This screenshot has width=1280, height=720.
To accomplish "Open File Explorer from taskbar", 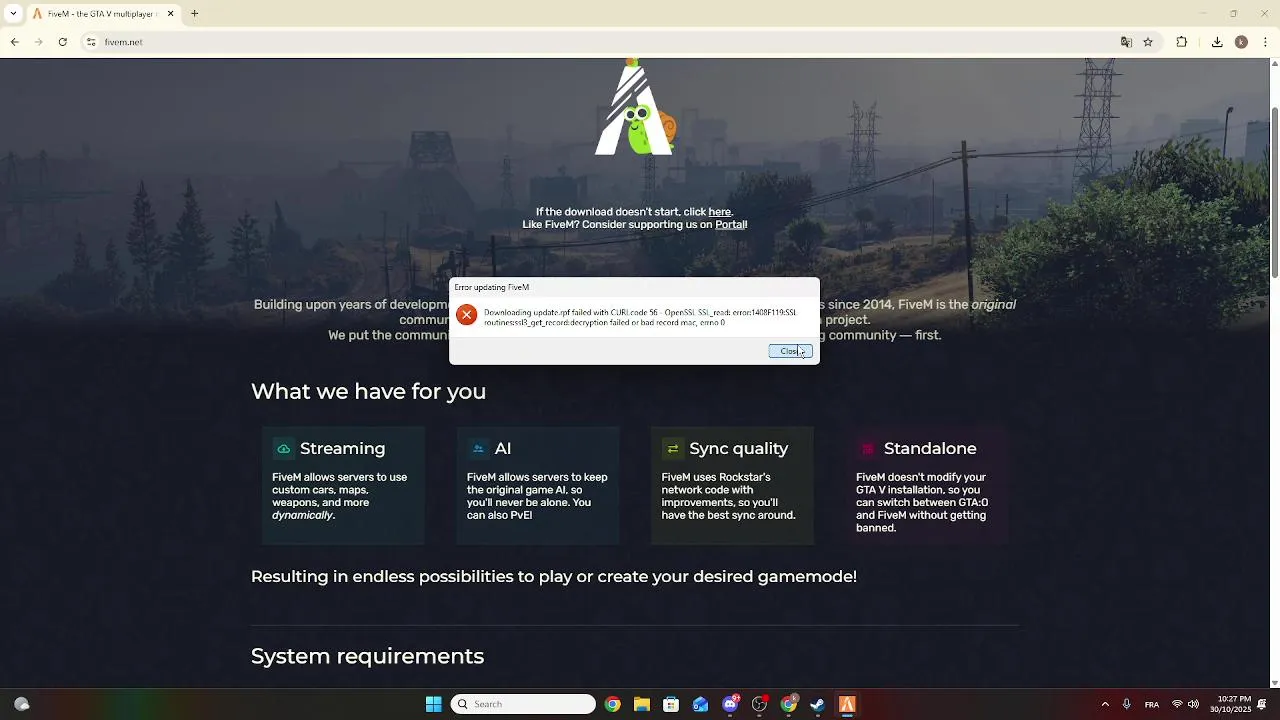I will coord(642,704).
